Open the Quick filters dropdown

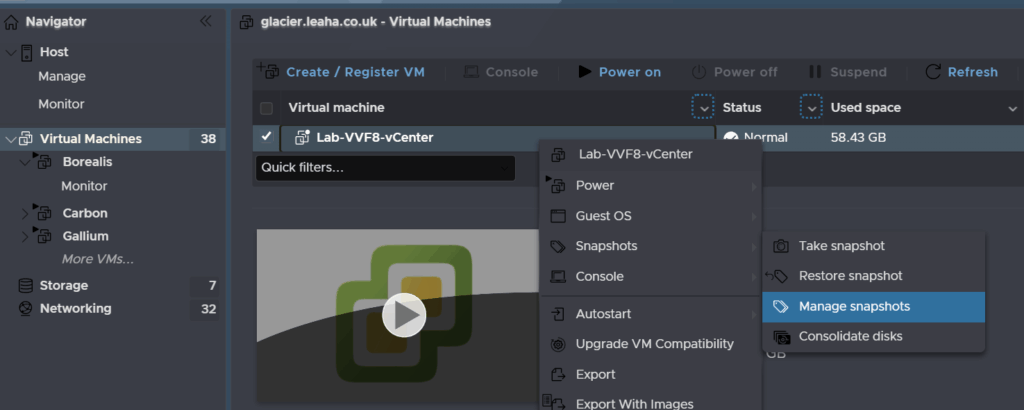click(385, 168)
